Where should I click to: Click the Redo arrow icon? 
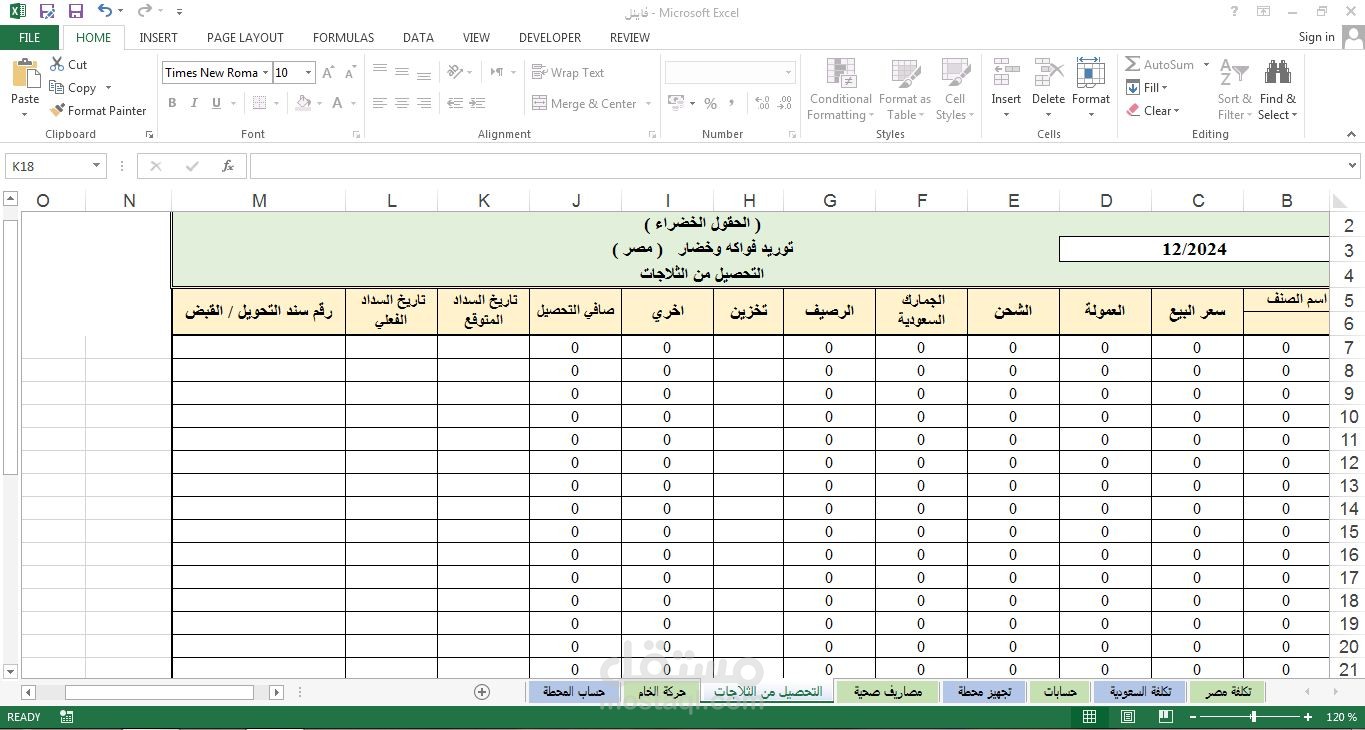[x=144, y=12]
